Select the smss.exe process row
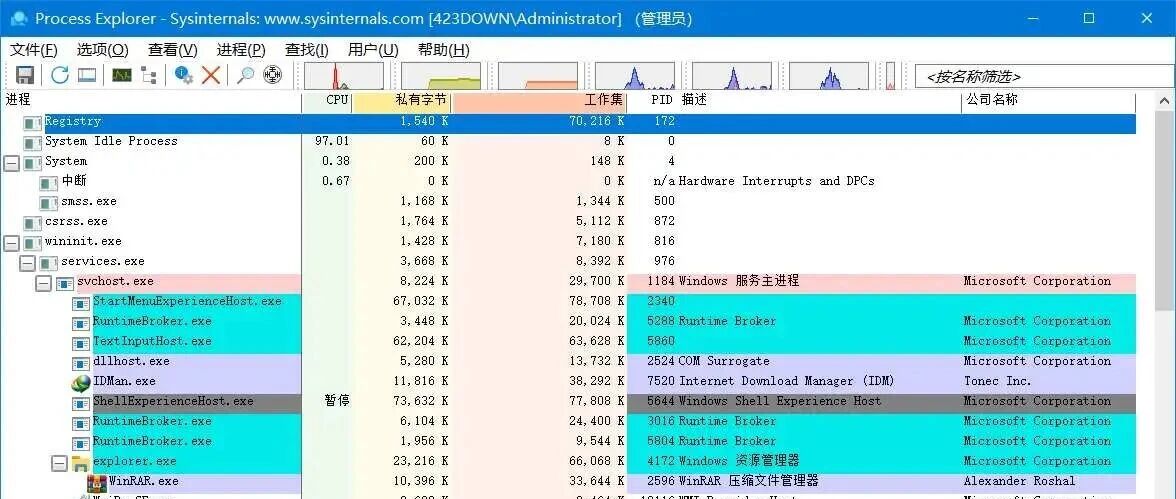This screenshot has height=499, width=1176. 568,202
